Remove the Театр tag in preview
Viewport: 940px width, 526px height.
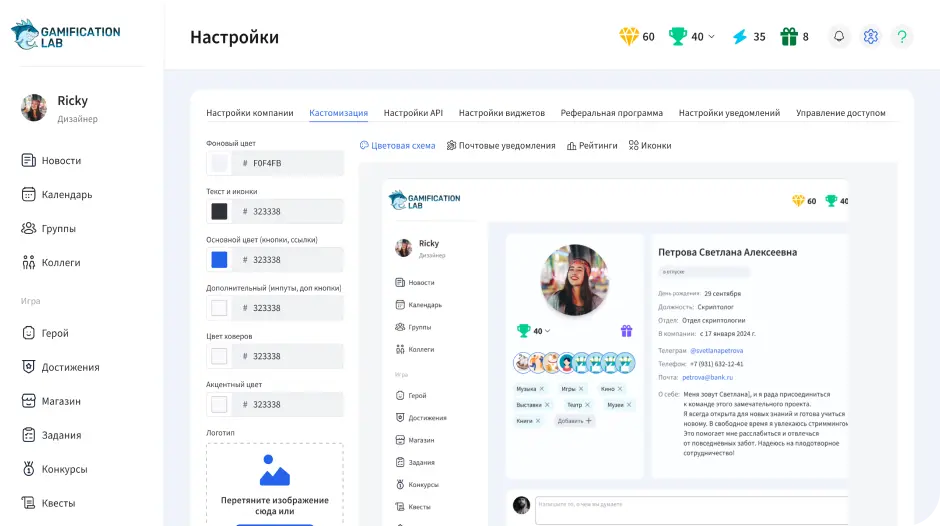[x=588, y=405]
